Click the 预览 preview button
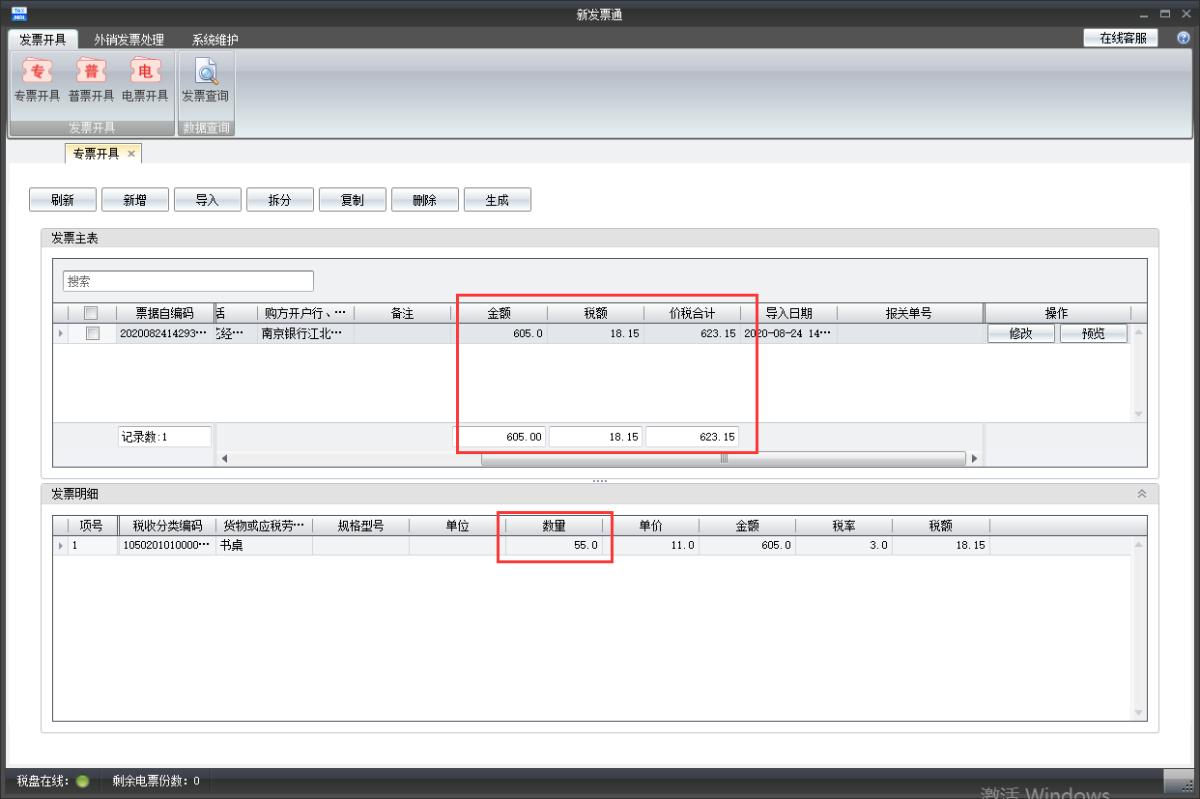1200x799 pixels. [x=1093, y=334]
